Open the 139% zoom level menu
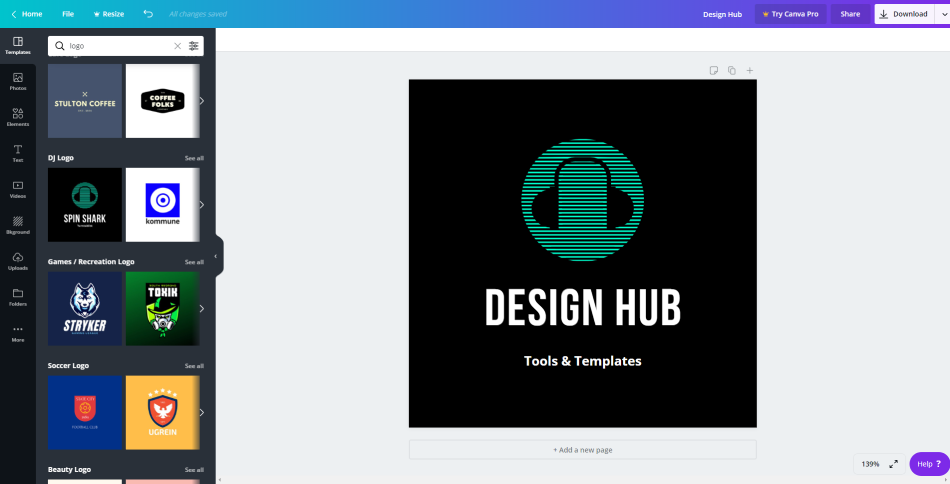950x484 pixels. tap(870, 464)
